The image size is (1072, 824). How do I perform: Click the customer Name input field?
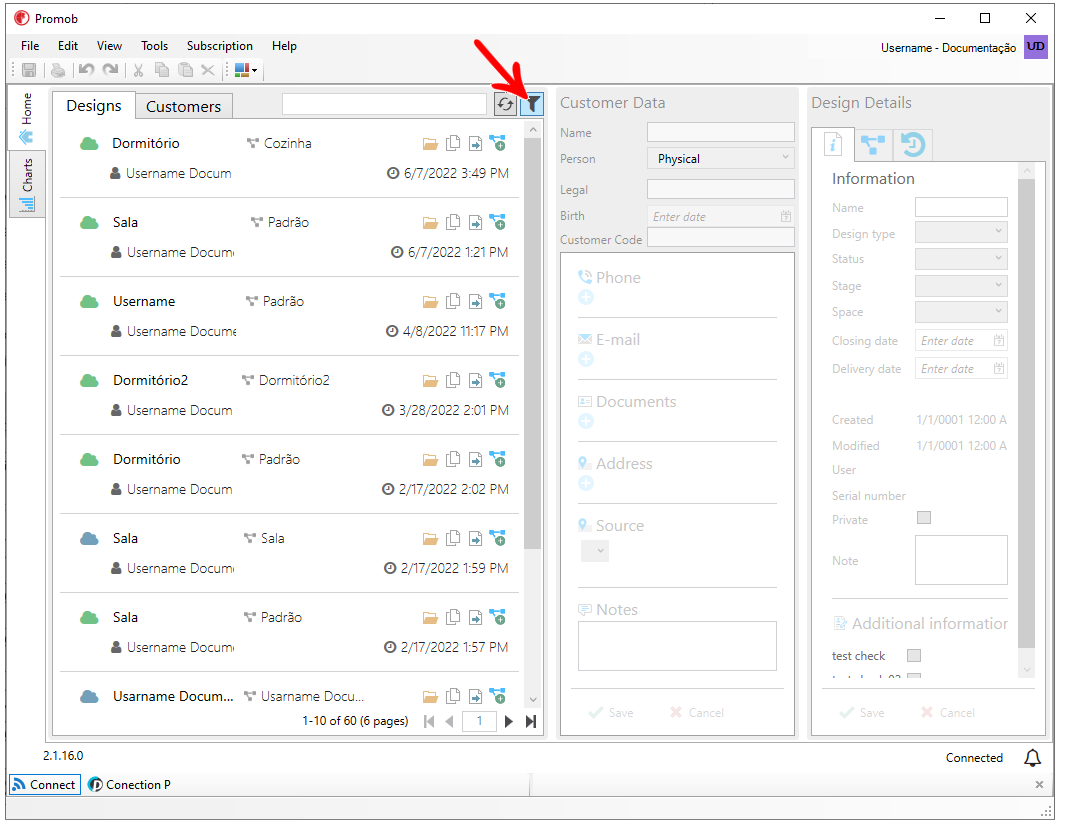click(721, 132)
